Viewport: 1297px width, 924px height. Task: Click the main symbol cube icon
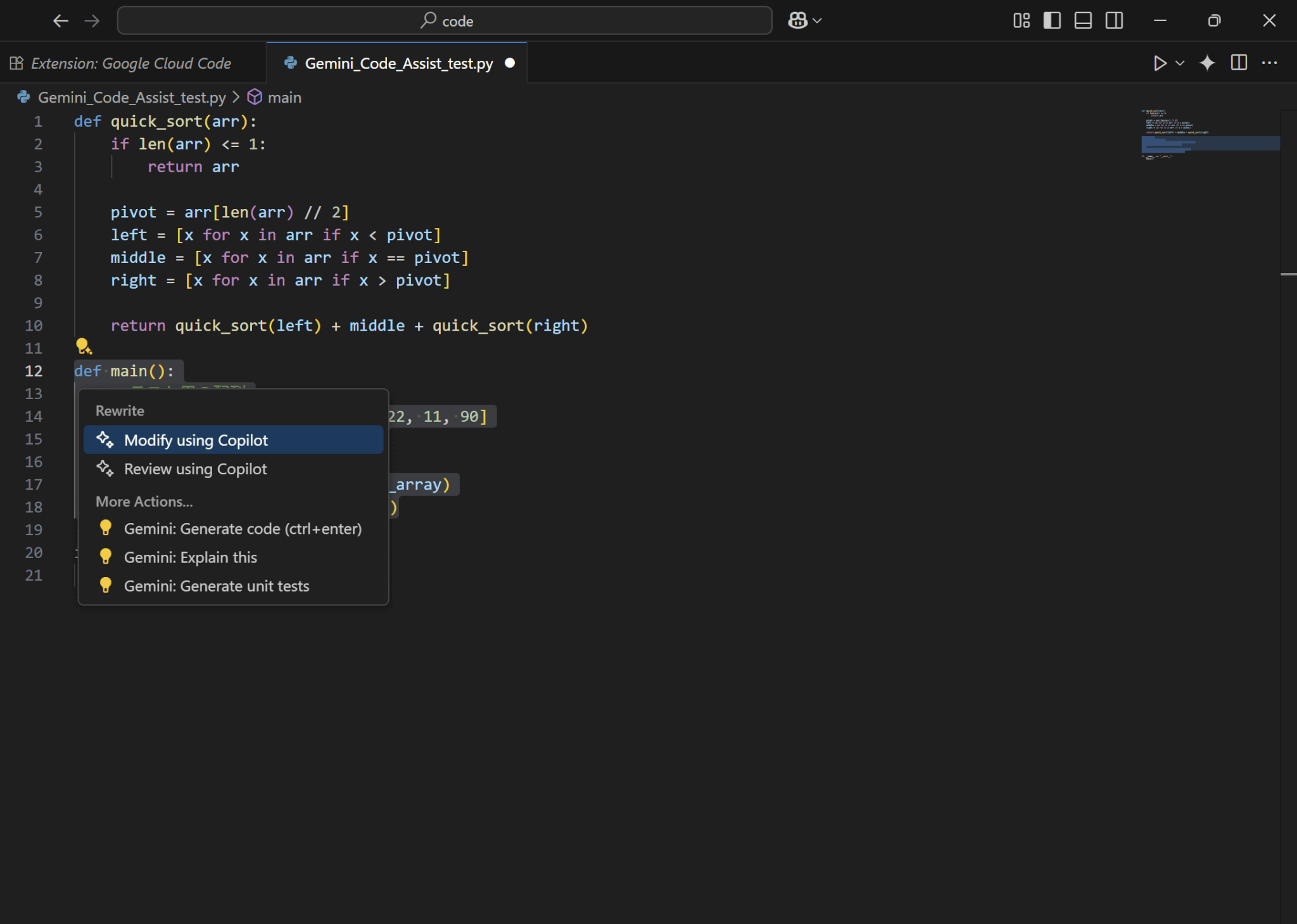(255, 97)
